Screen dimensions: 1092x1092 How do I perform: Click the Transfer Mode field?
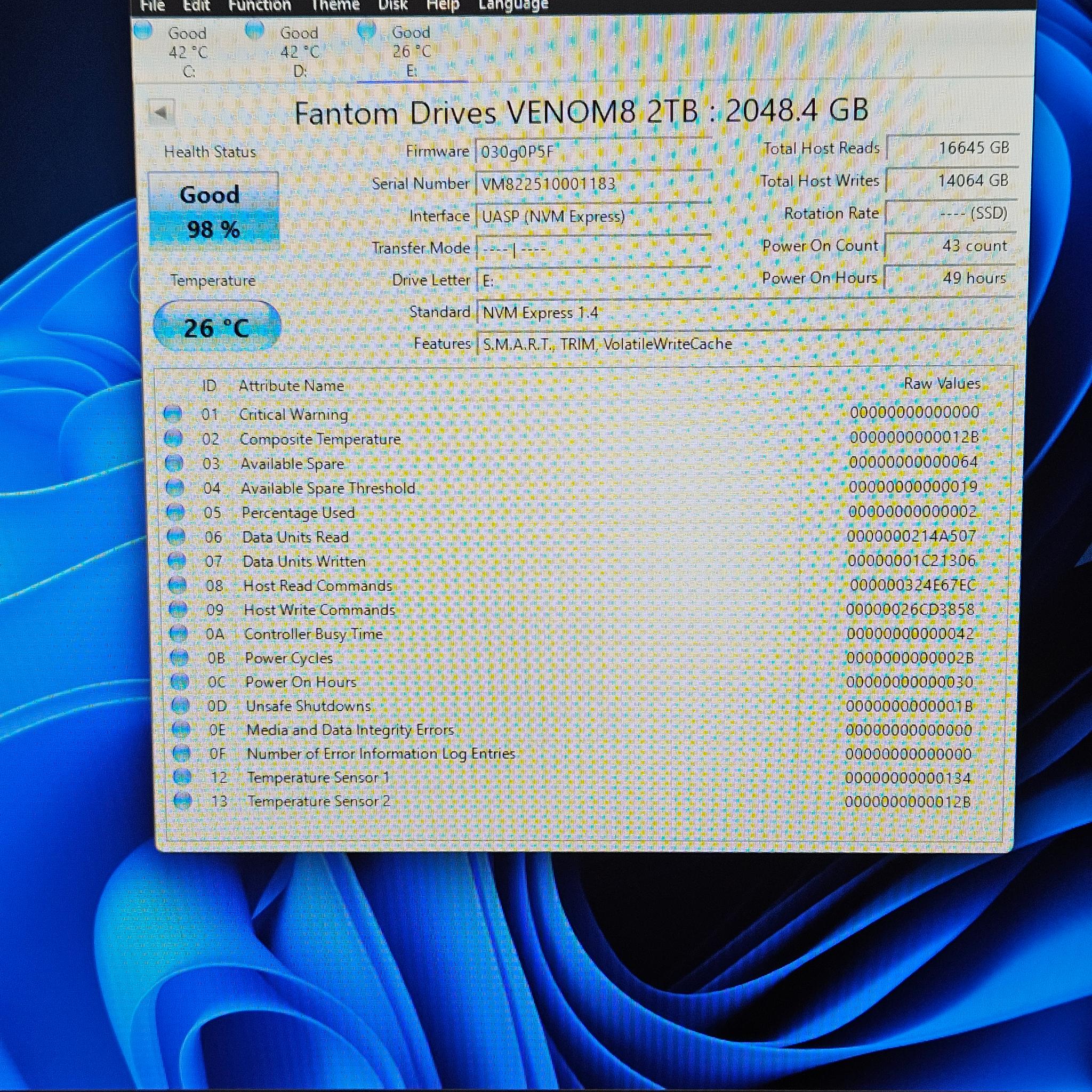[593, 248]
